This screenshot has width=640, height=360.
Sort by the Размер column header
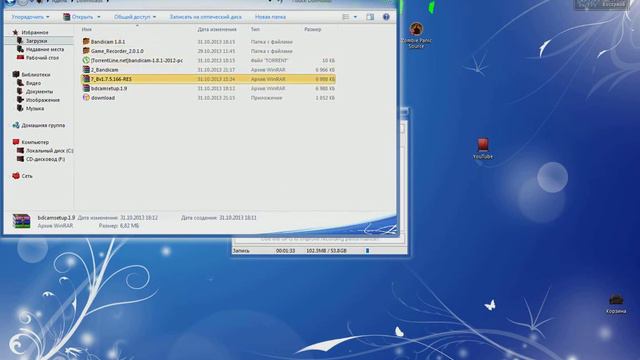[x=313, y=29]
